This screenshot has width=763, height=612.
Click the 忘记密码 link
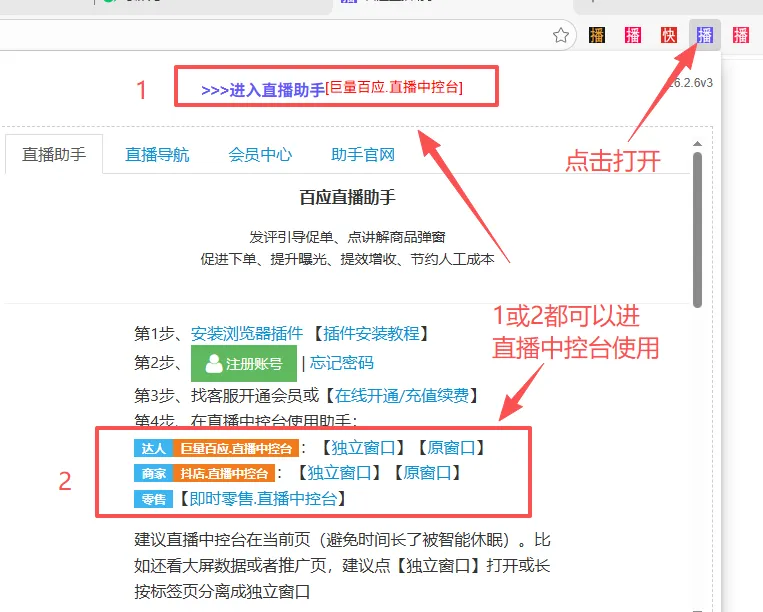pos(342,363)
